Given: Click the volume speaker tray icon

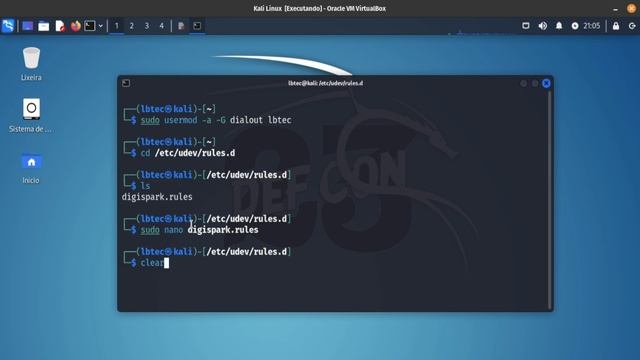Looking at the screenshot, I should [542, 26].
